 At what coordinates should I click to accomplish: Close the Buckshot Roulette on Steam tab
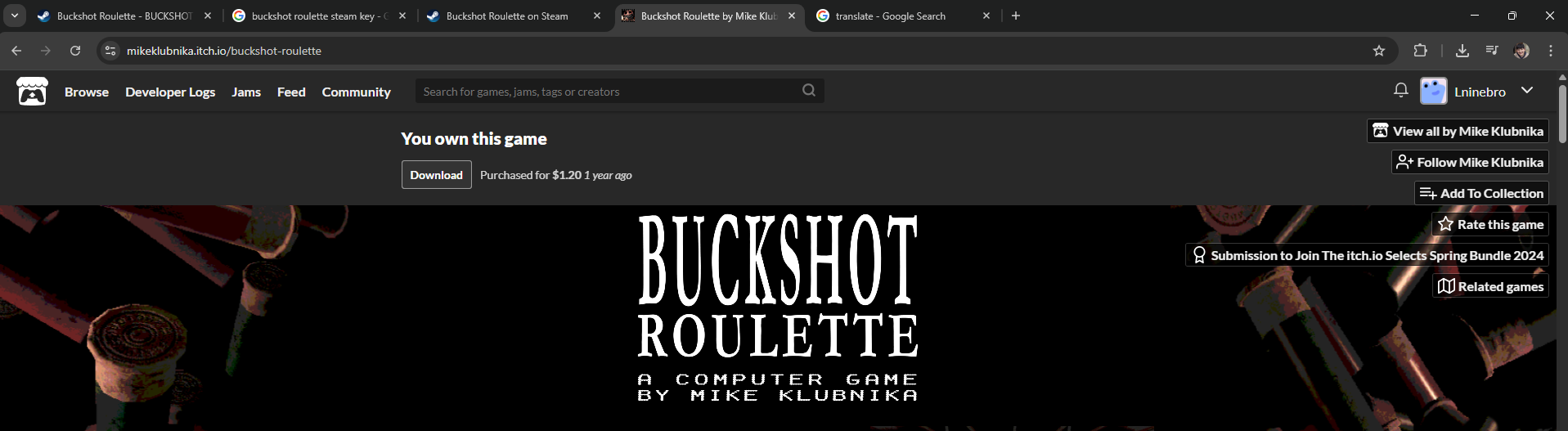pyautogui.click(x=597, y=16)
